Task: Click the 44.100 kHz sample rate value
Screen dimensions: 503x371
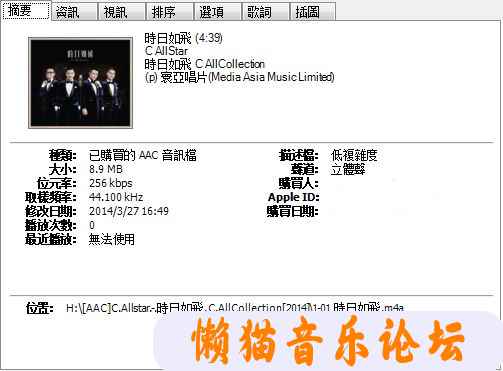Action: [x=116, y=197]
